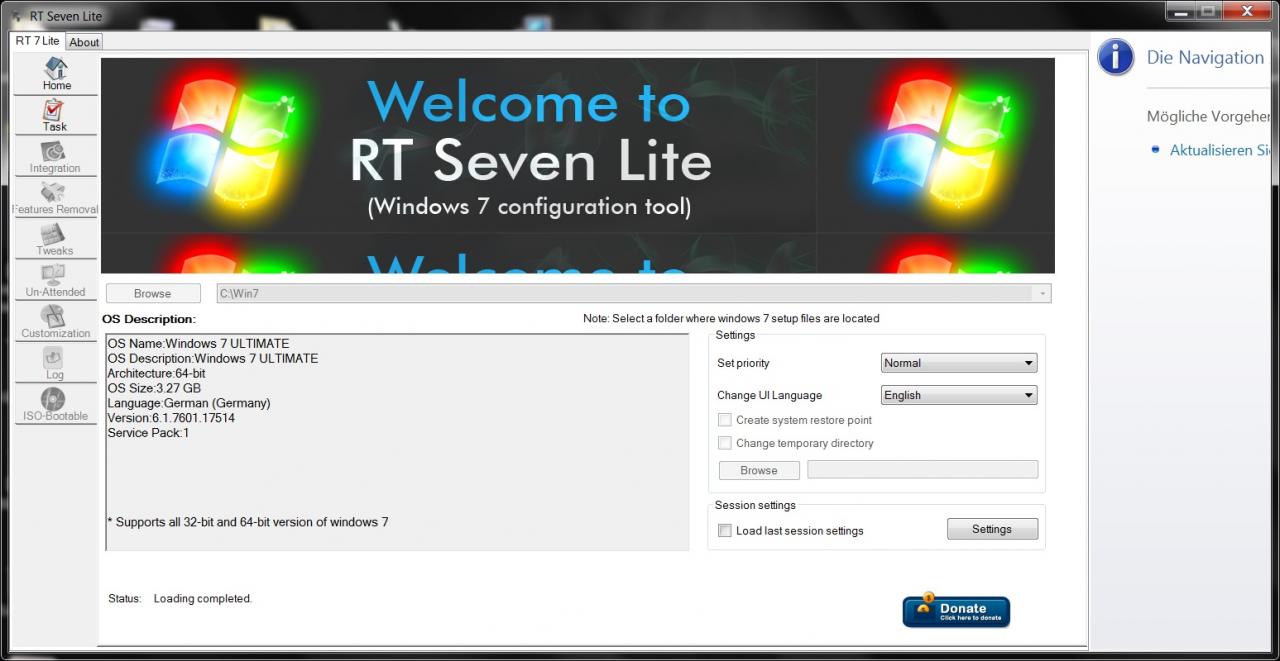The image size is (1280, 661).
Task: Minimize the RT Seven Lite window
Action: pos(1180,11)
